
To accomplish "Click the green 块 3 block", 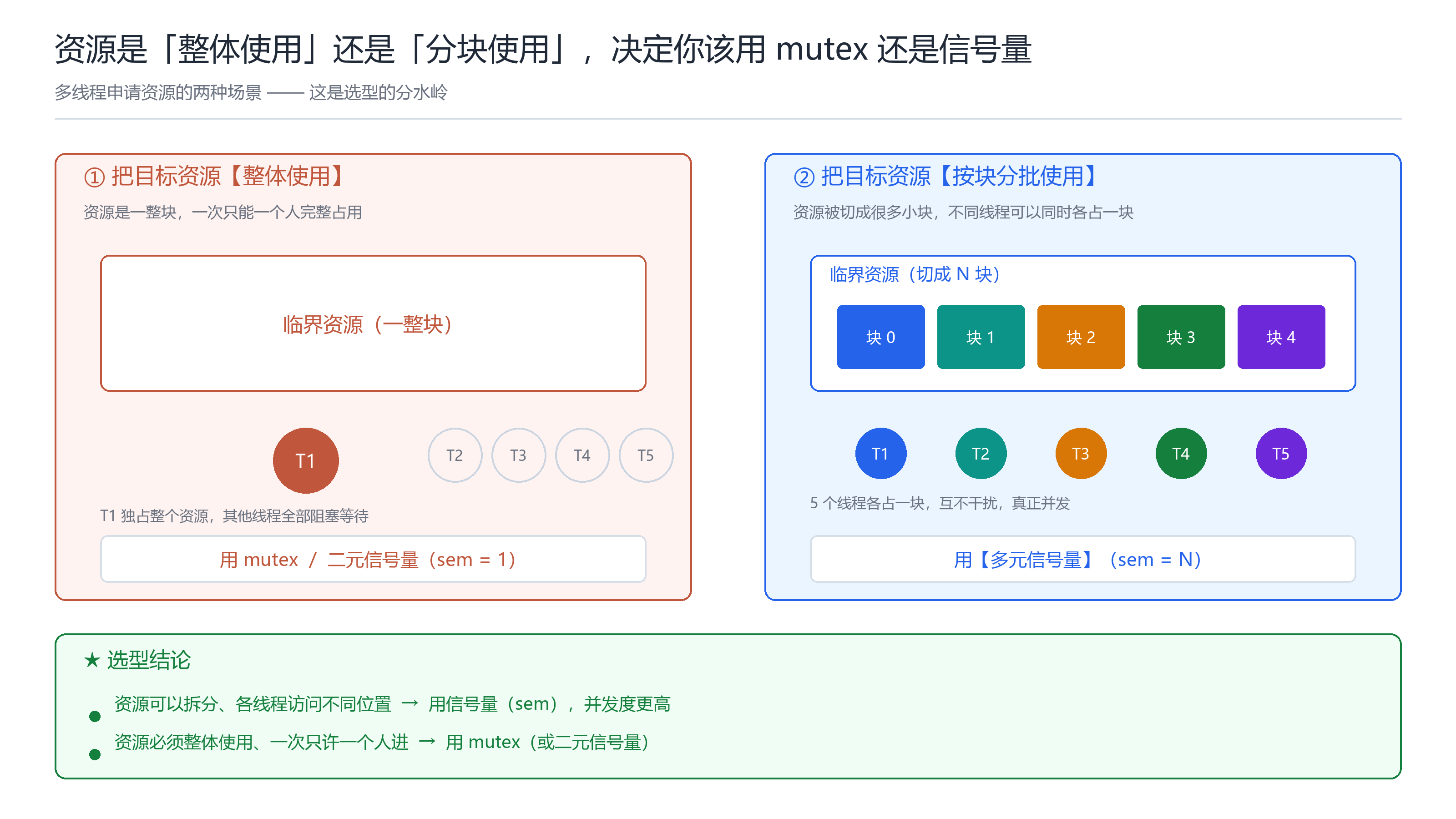I will pyautogui.click(x=1181, y=337).
